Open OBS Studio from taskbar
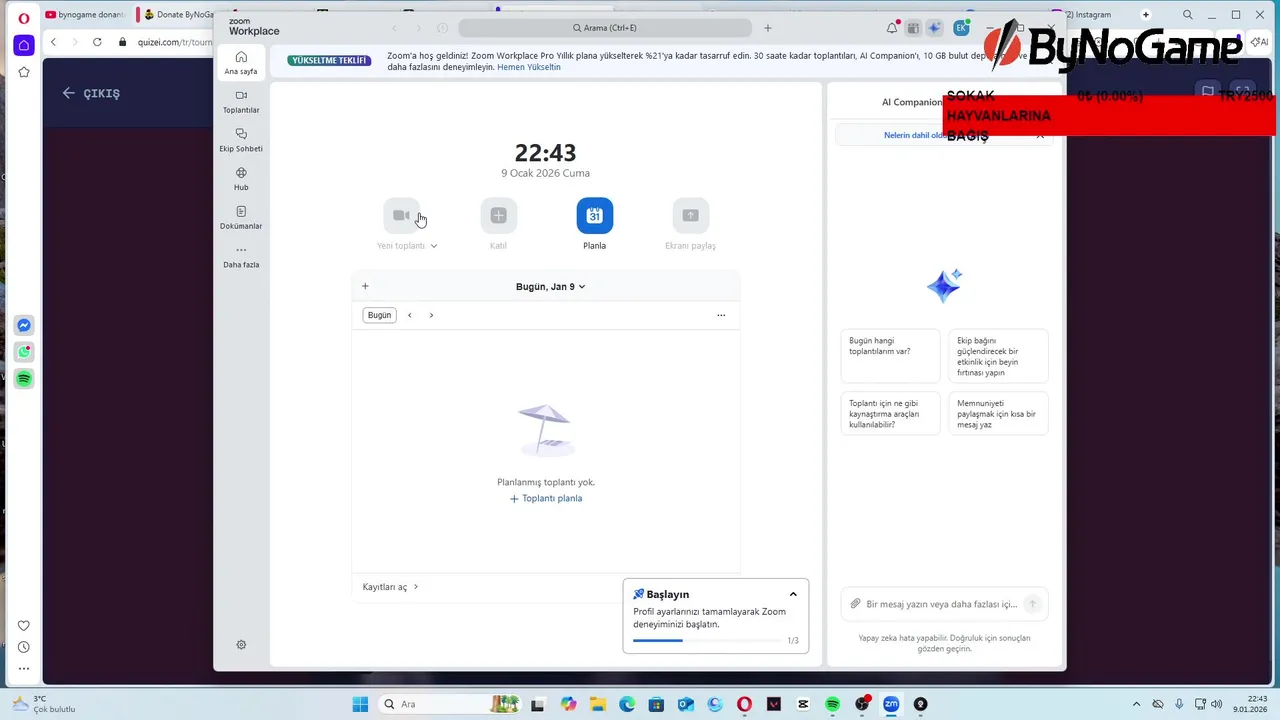Image resolution: width=1280 pixels, height=720 pixels. 862,704
